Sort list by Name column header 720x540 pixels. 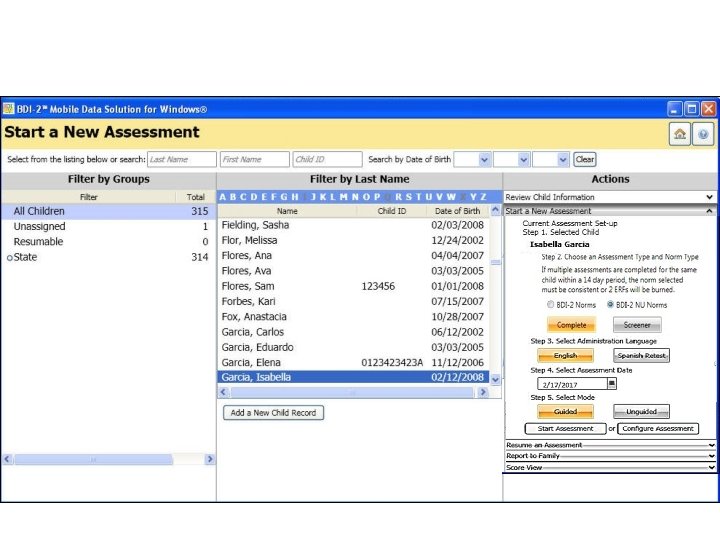[x=287, y=211]
